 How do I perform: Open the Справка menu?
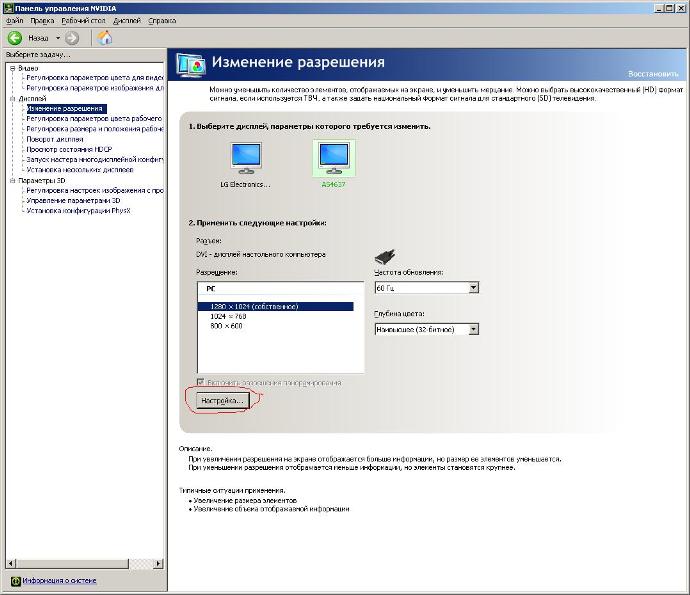[161, 20]
